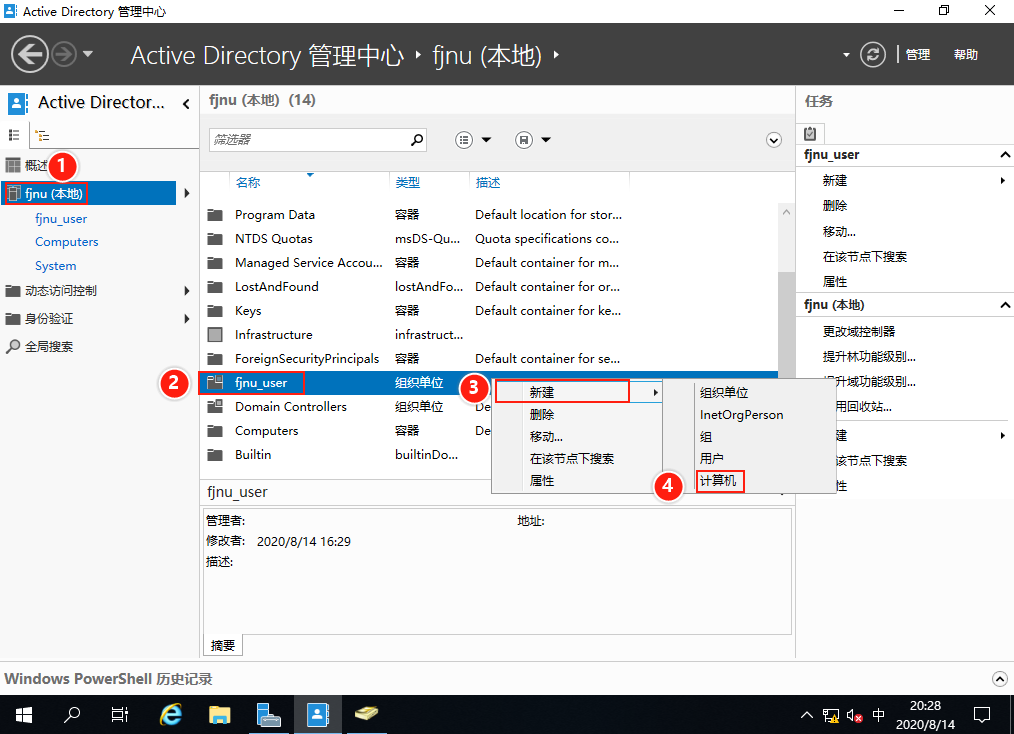Expand 动态访问控制 arrow

(187, 291)
